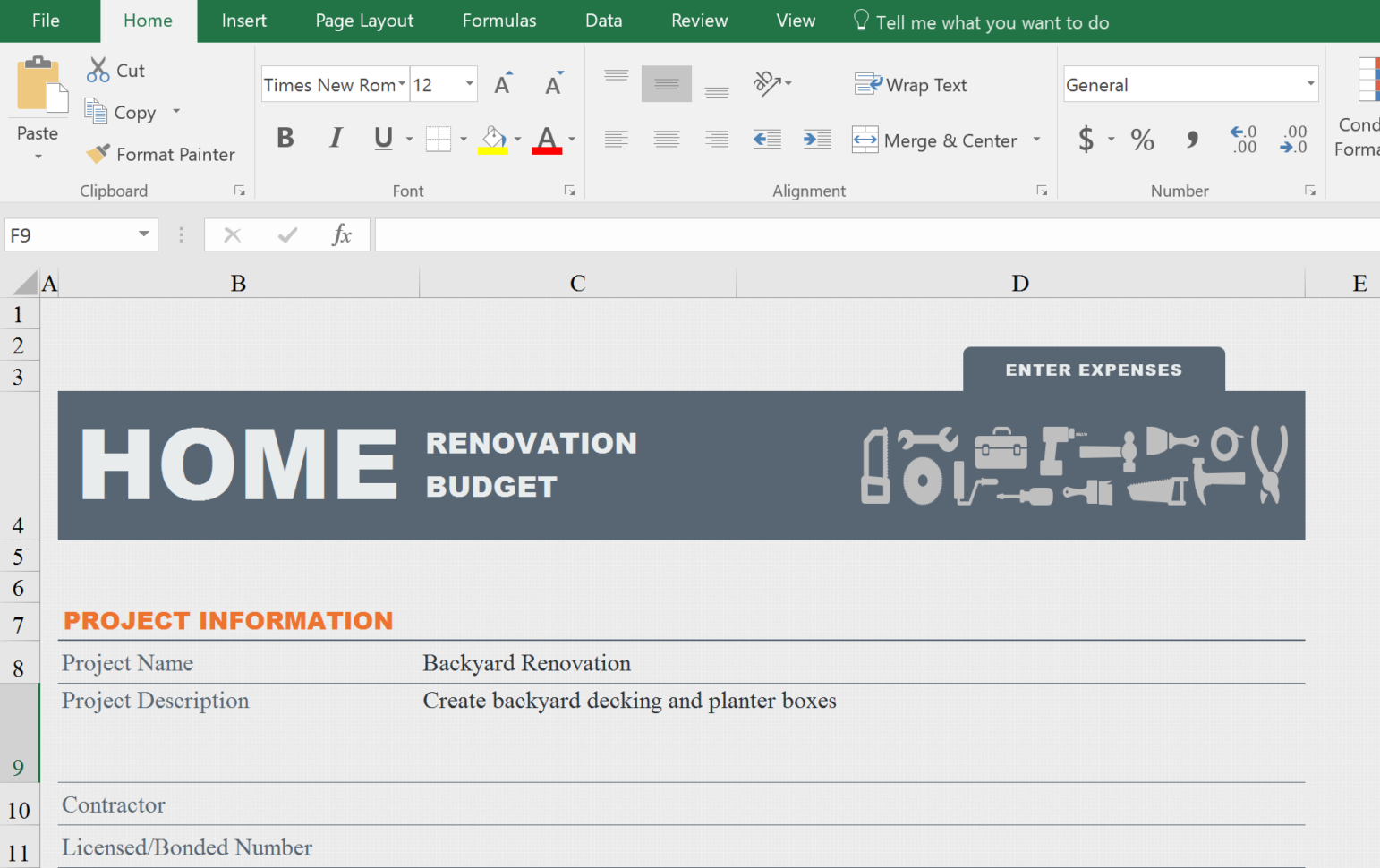Viewport: 1380px width, 868px height.
Task: Enable Wrap Text for the selection
Action: pyautogui.click(x=910, y=84)
